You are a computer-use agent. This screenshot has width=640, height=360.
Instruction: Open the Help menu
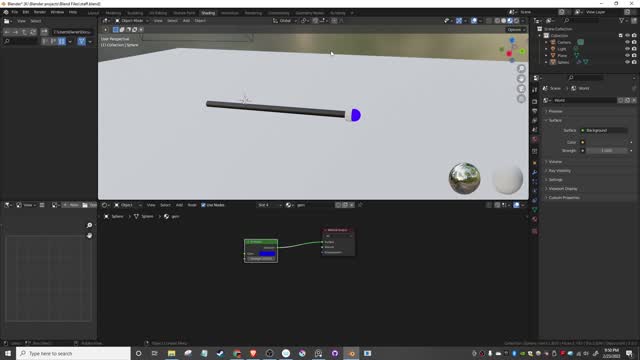[x=73, y=12]
